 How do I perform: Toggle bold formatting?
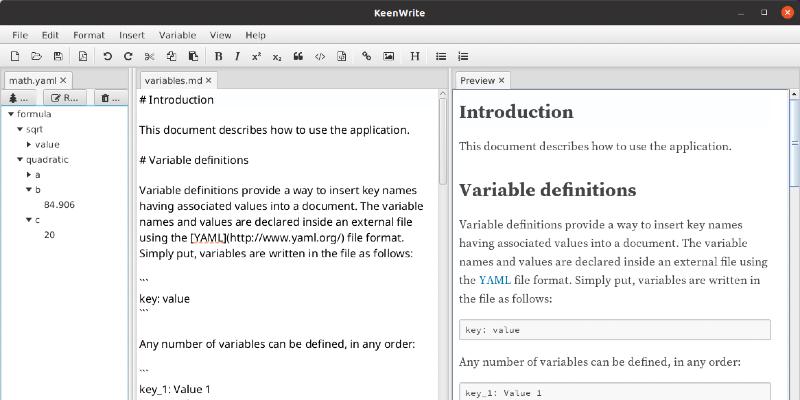pyautogui.click(x=218, y=56)
